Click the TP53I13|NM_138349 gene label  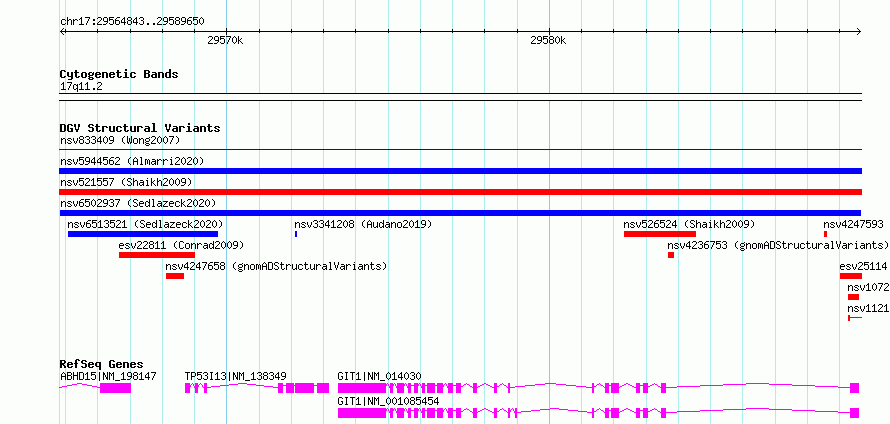tap(236, 376)
